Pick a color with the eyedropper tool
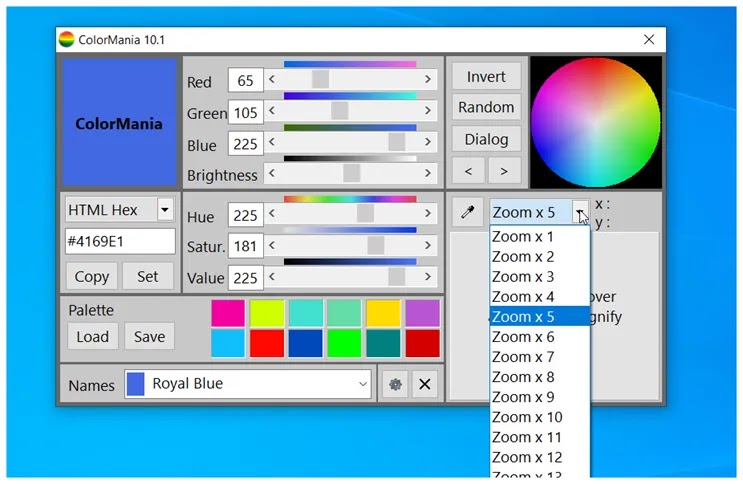Image resolution: width=743 pixels, height=484 pixels. click(467, 212)
